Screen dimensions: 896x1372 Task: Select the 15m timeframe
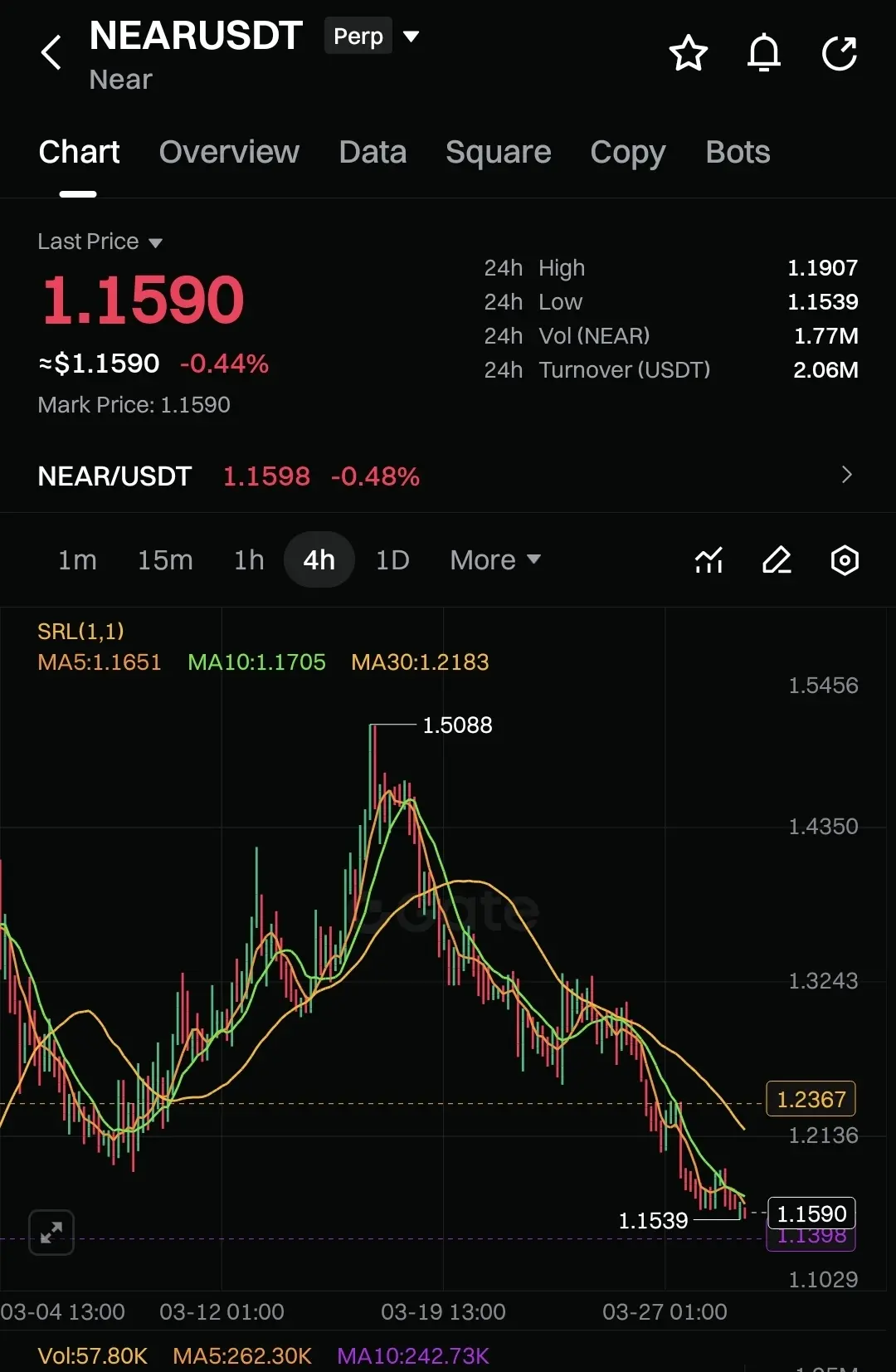tap(165, 560)
